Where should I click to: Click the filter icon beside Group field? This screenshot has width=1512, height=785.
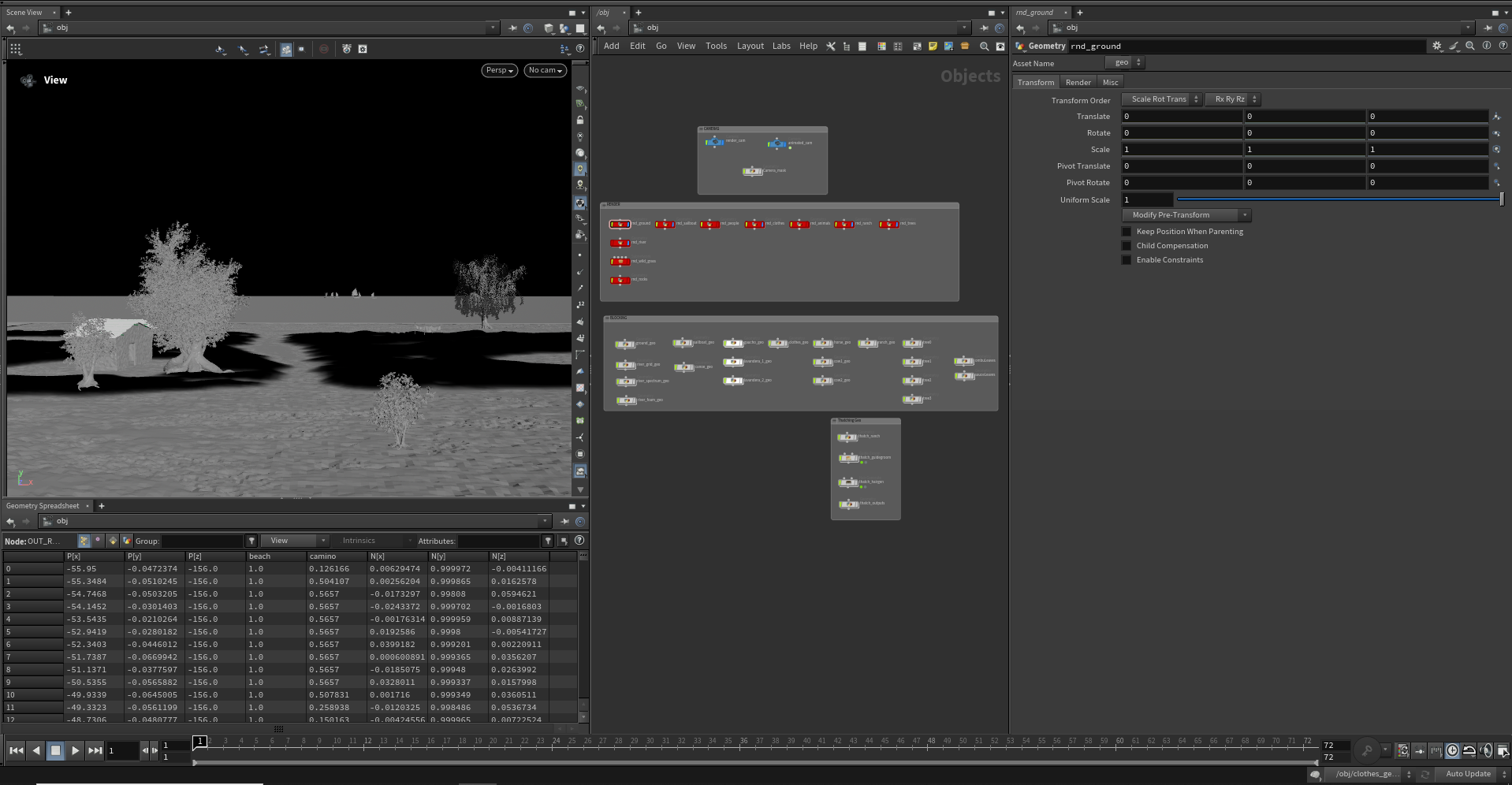[x=251, y=541]
